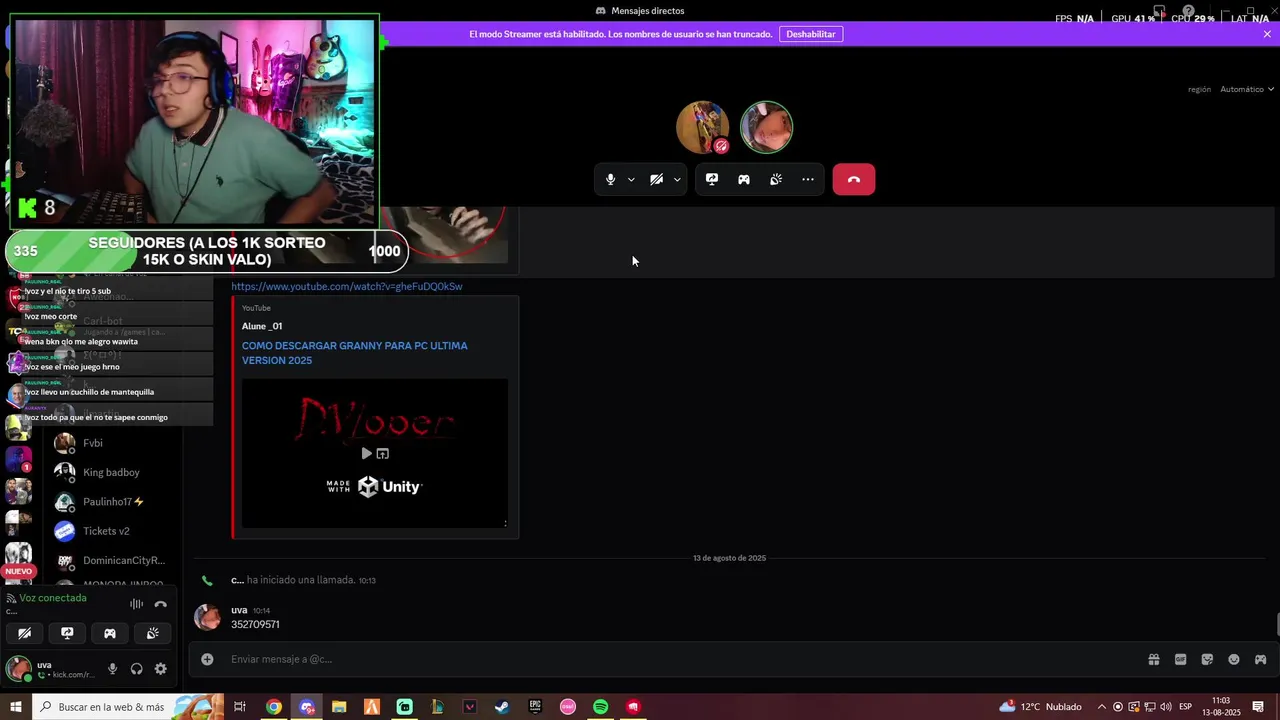Open Task View on taskbar

pyautogui.click(x=240, y=707)
